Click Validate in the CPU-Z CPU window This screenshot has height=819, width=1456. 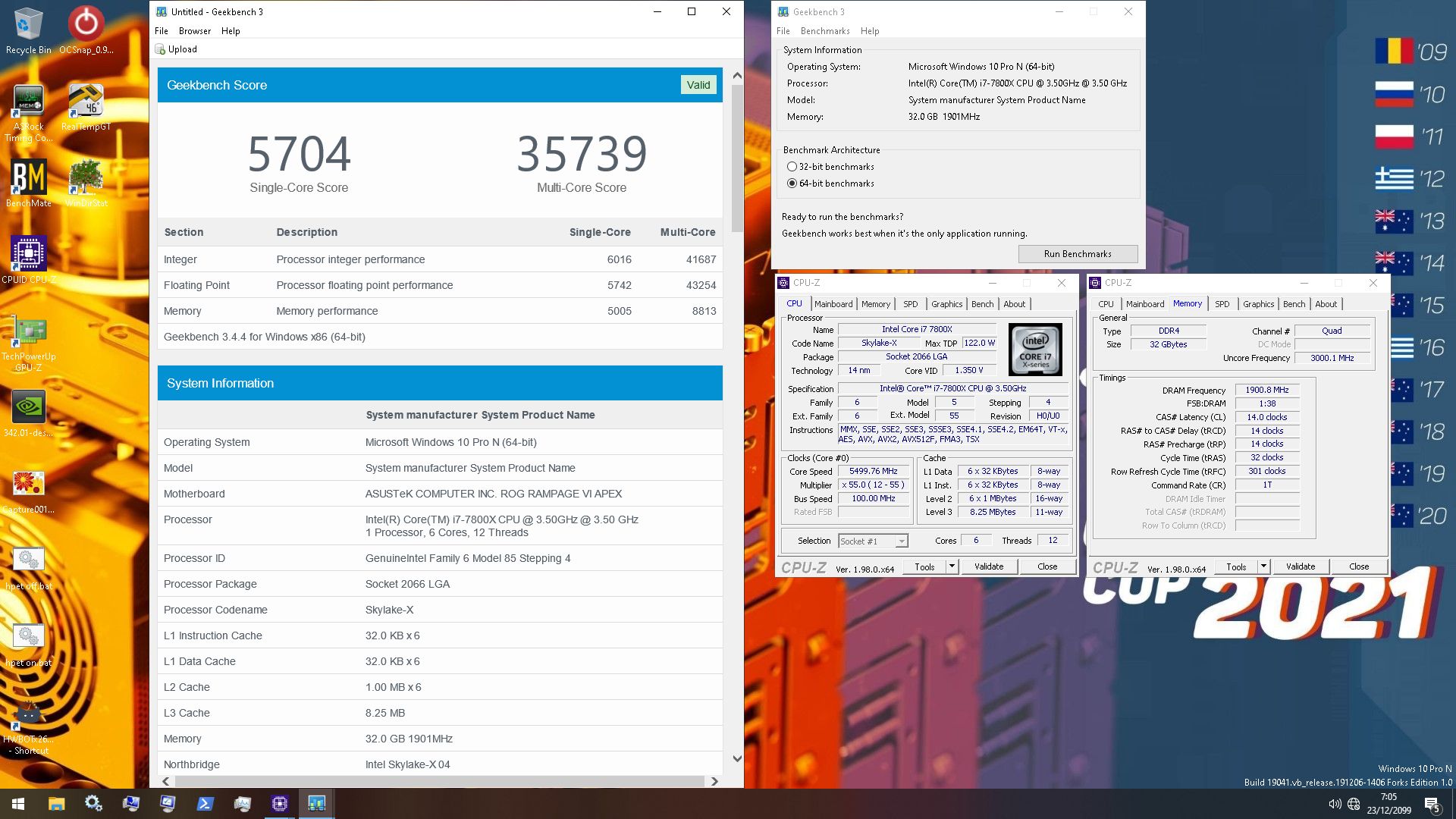tap(989, 566)
